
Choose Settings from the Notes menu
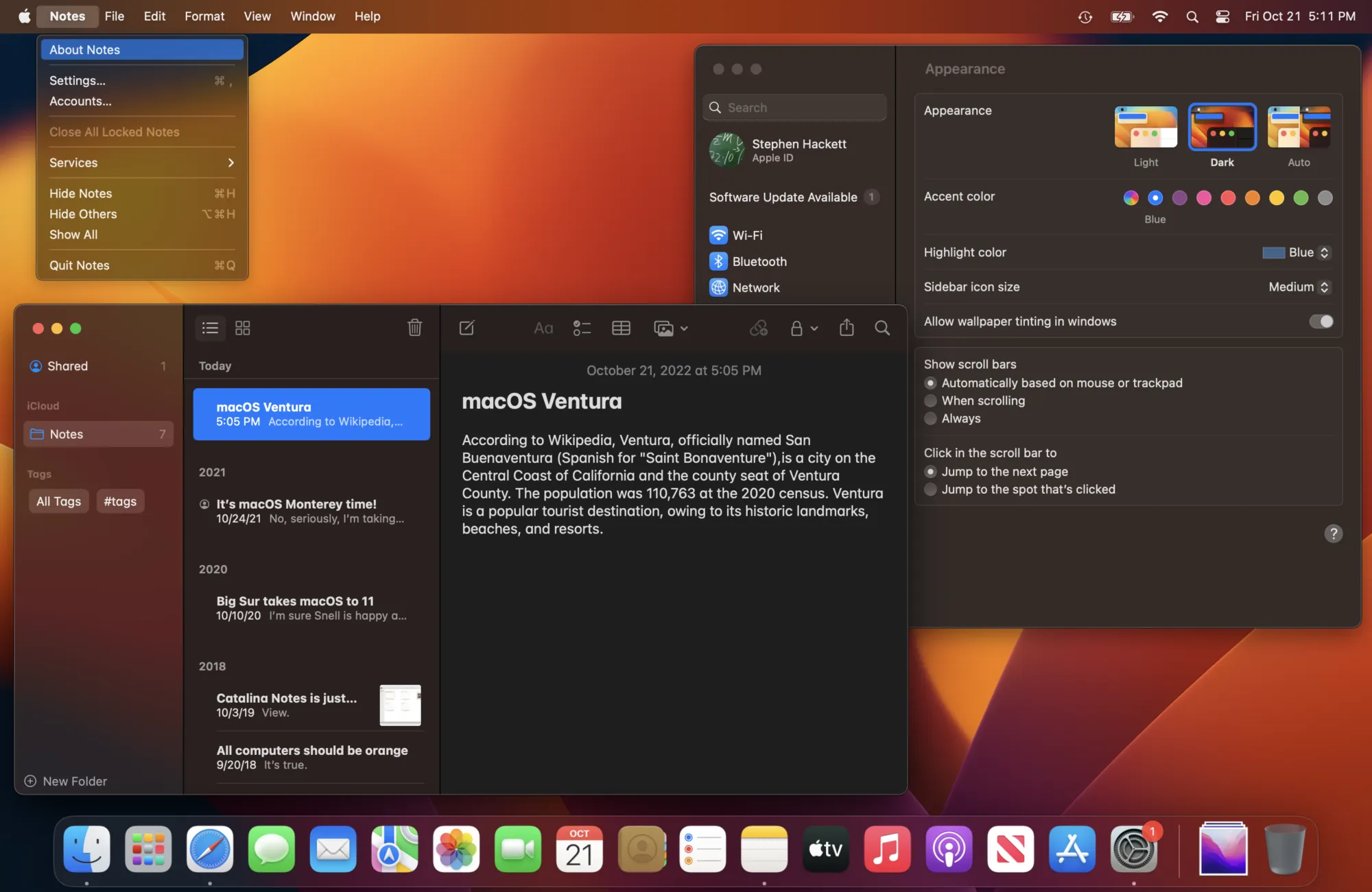click(77, 80)
